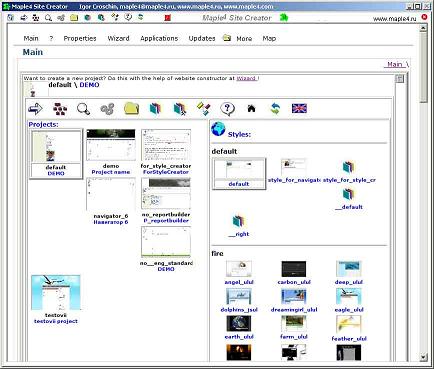Click the magnifying glass search icon
The image size is (434, 369).
click(83, 109)
